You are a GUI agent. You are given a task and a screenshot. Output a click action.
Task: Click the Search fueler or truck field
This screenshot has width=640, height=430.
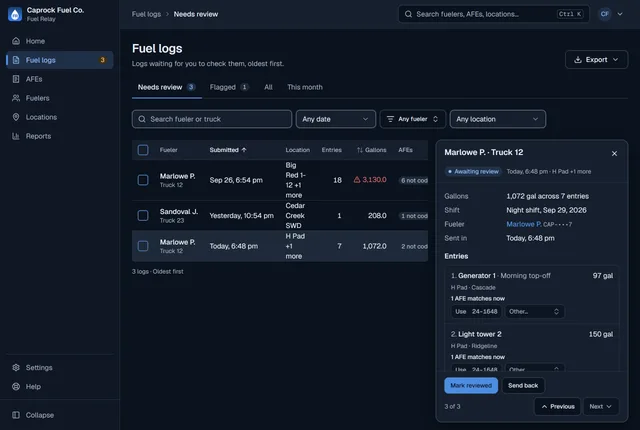(x=212, y=119)
